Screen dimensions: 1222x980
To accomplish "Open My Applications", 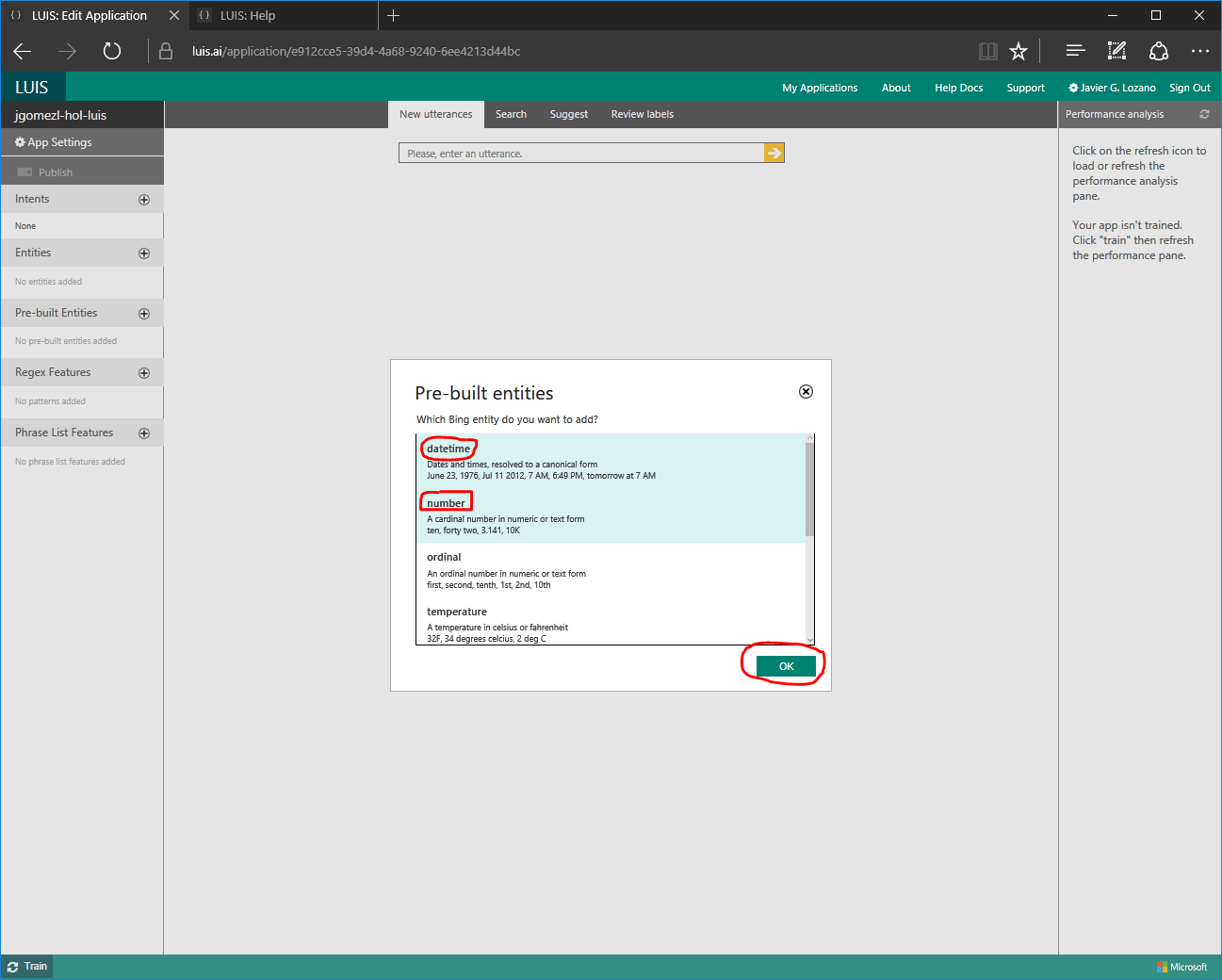I will [x=820, y=88].
